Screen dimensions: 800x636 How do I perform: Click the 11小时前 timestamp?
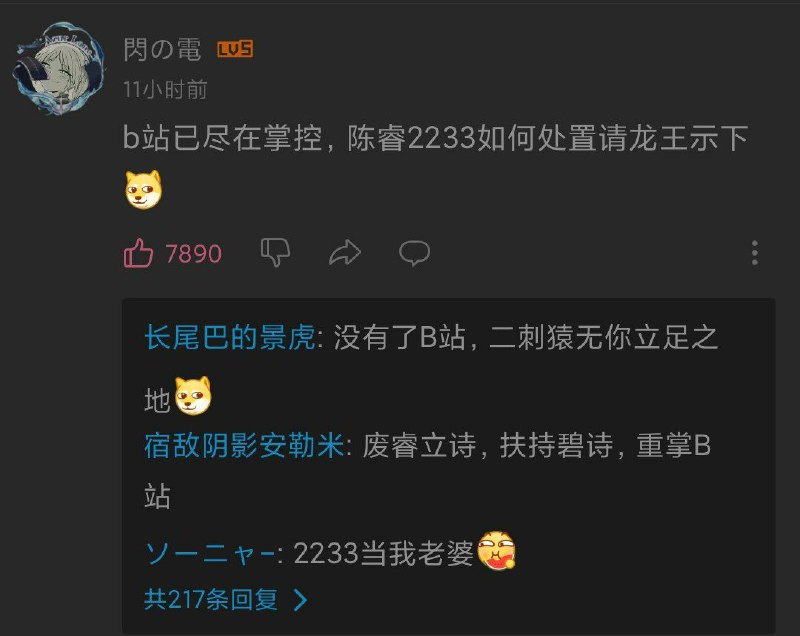click(x=165, y=90)
